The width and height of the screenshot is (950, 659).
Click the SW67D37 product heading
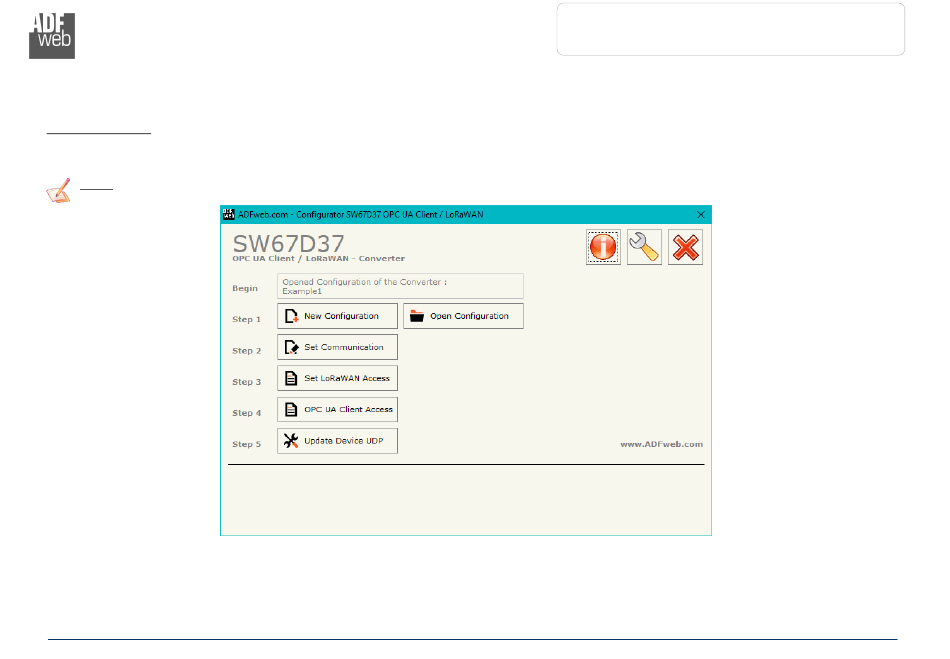point(288,243)
